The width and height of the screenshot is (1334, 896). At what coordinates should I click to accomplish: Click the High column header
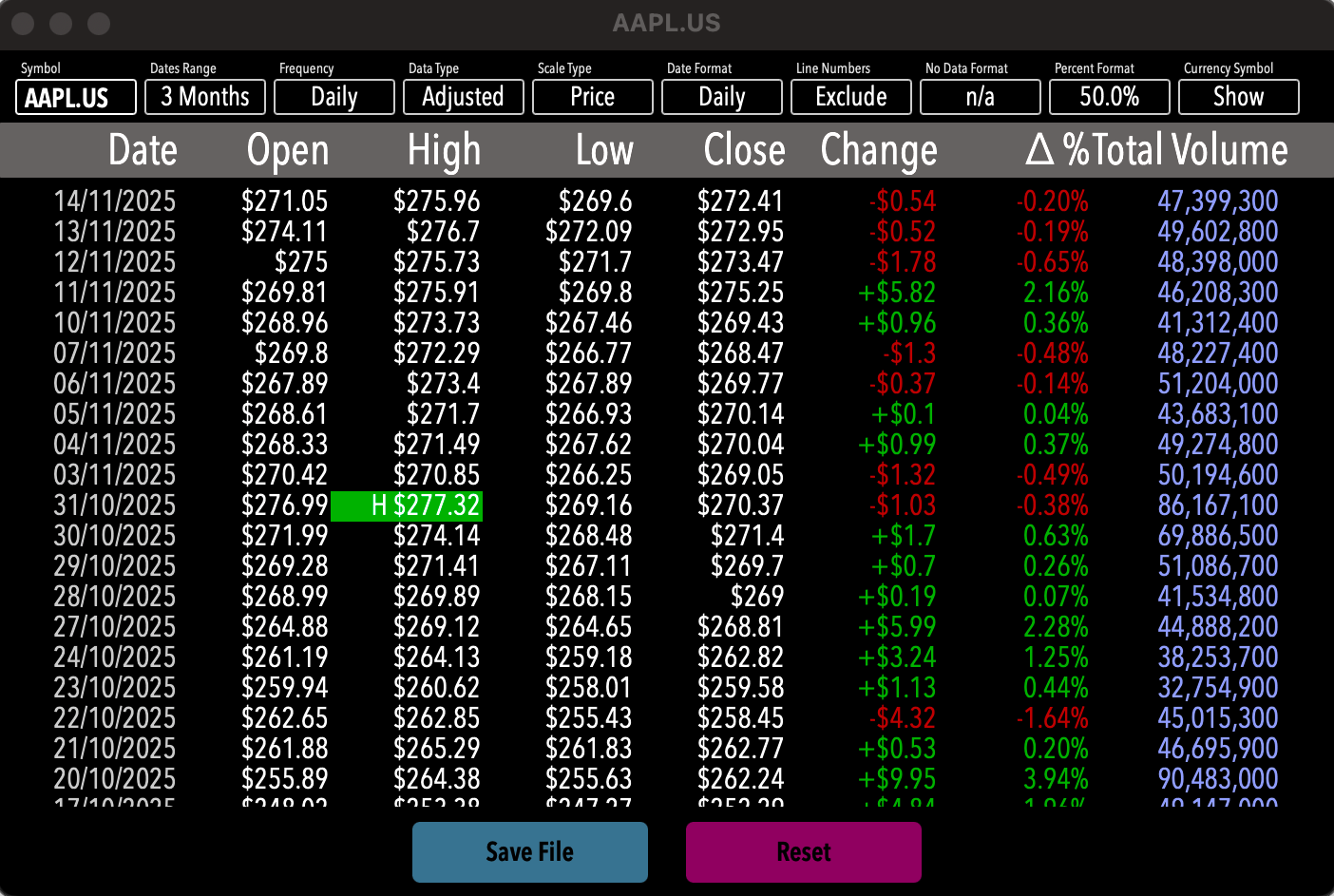pos(444,150)
